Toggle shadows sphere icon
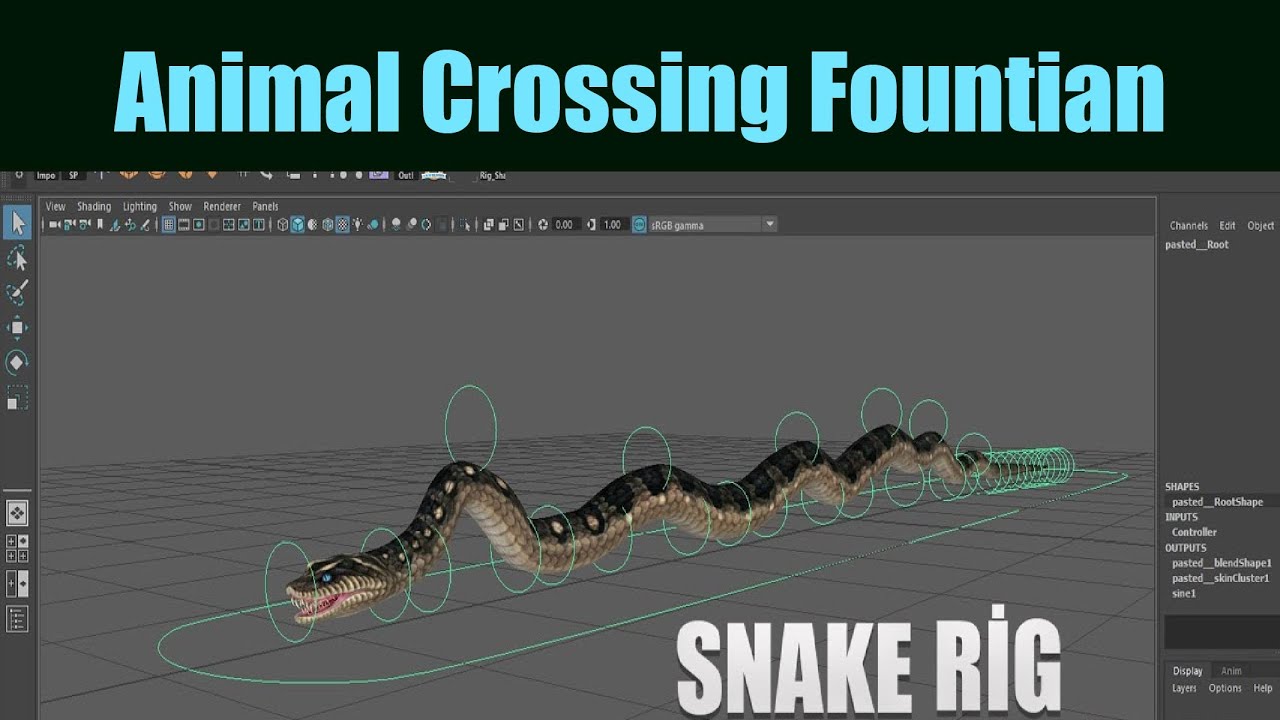Screen dimensions: 1280x720 tap(373, 225)
